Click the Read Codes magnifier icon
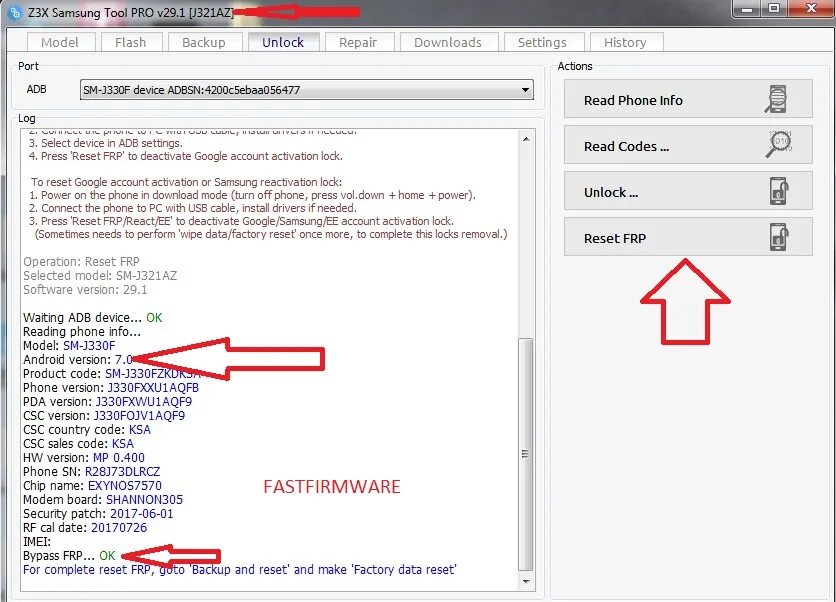 [x=778, y=145]
